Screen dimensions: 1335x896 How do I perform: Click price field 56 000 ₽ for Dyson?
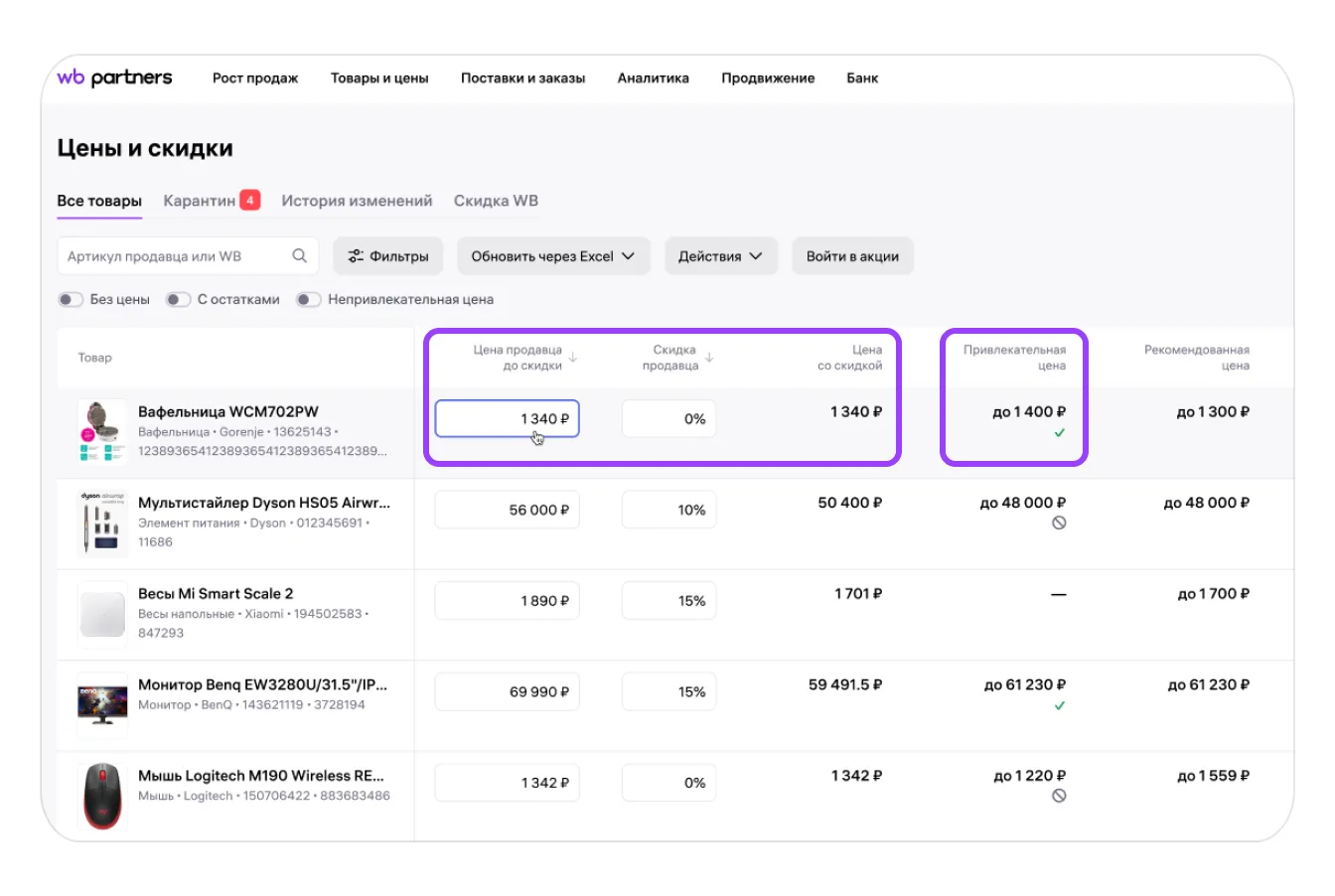tap(507, 510)
